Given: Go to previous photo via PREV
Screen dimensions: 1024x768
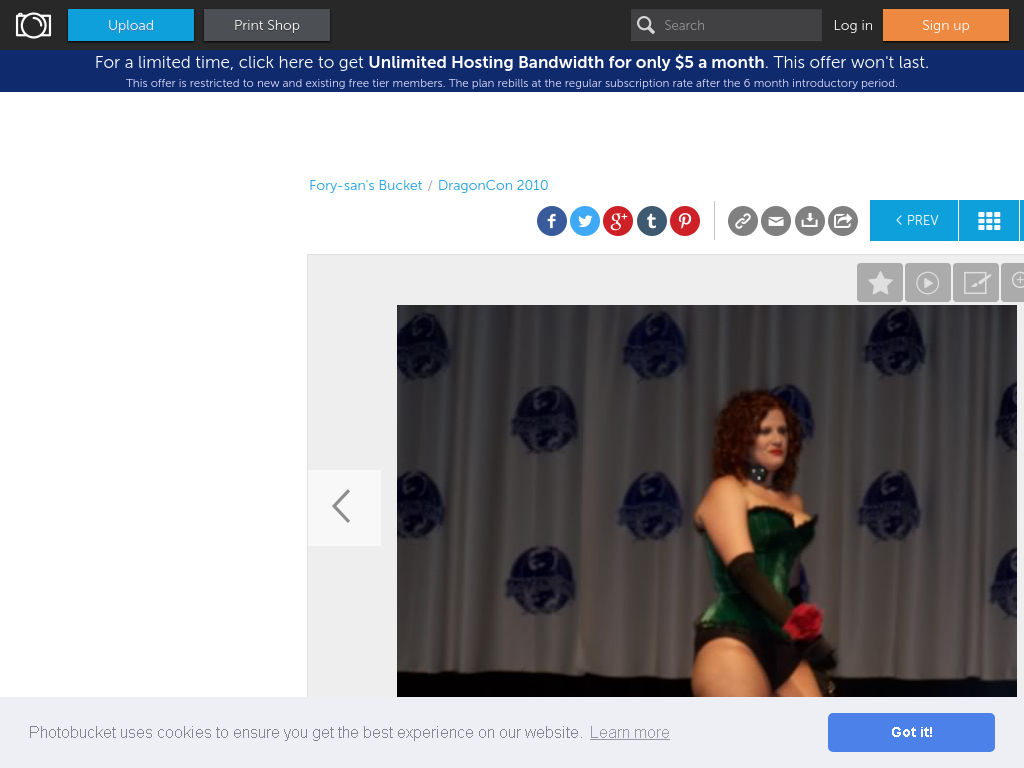Looking at the screenshot, I should (x=914, y=221).
